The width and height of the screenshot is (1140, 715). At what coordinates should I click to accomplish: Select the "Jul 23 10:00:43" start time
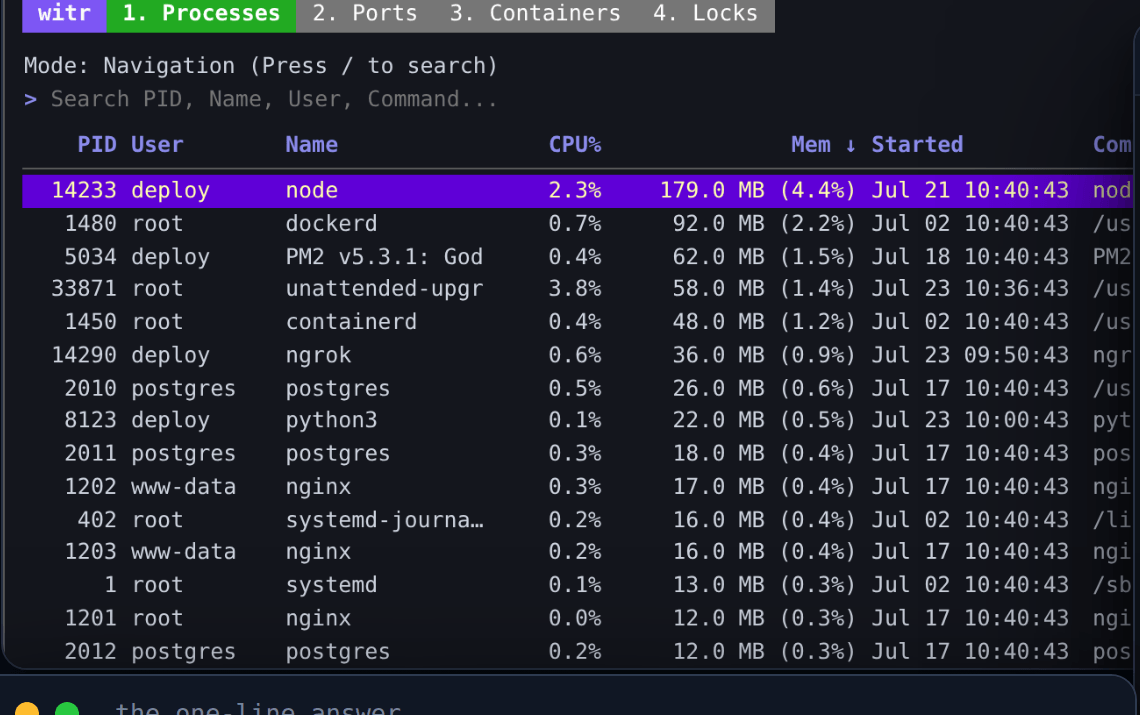[970, 420]
